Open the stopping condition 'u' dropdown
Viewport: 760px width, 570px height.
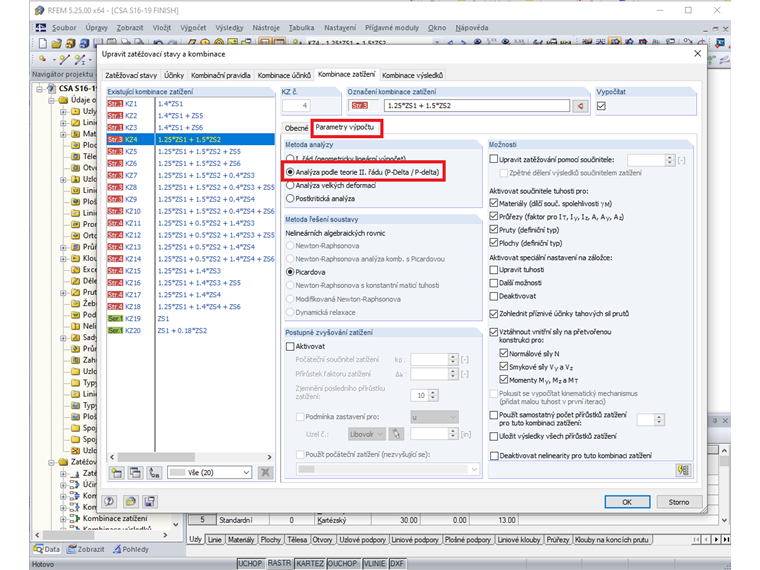434,417
